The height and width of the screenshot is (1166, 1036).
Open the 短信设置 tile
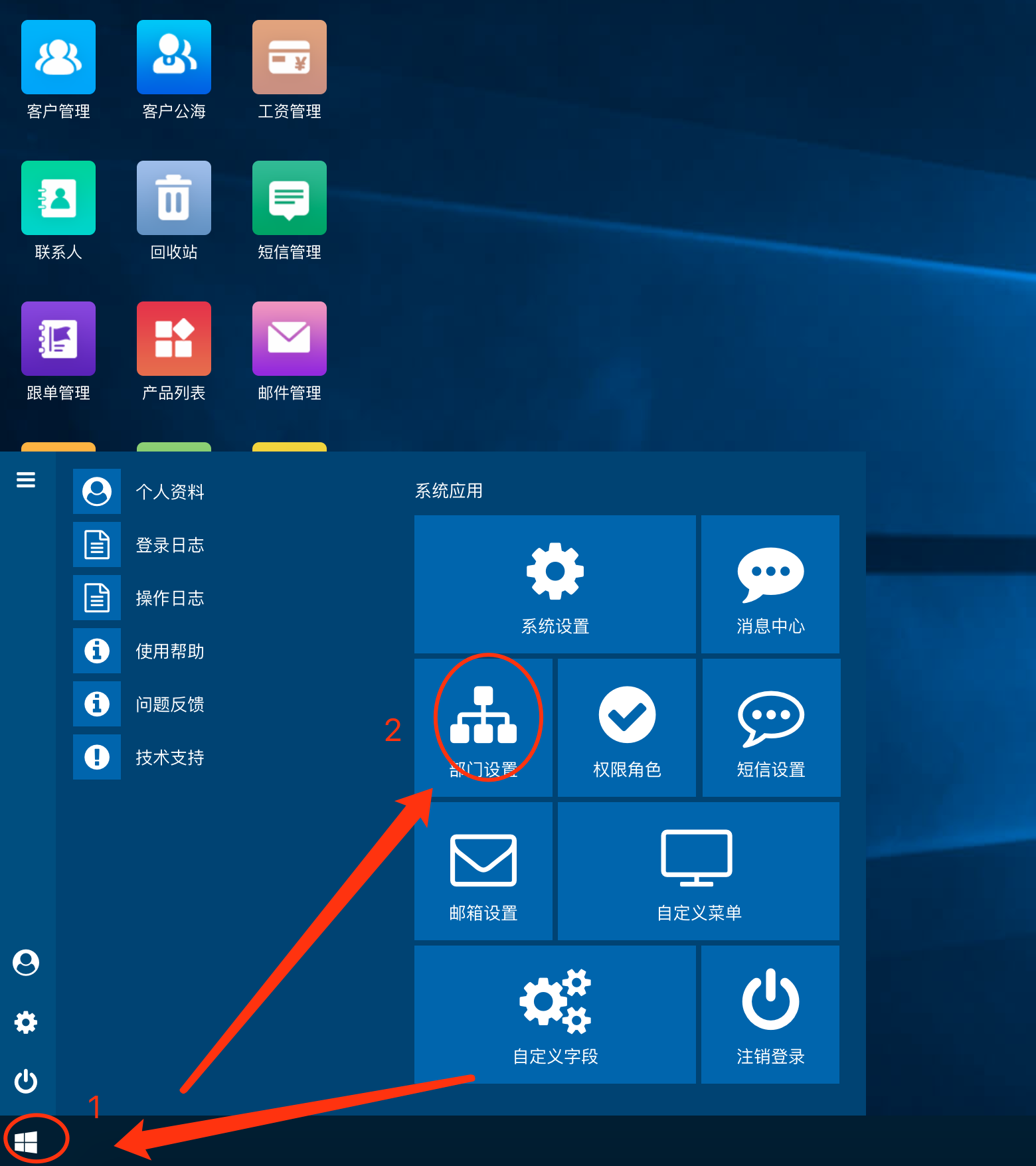click(772, 728)
